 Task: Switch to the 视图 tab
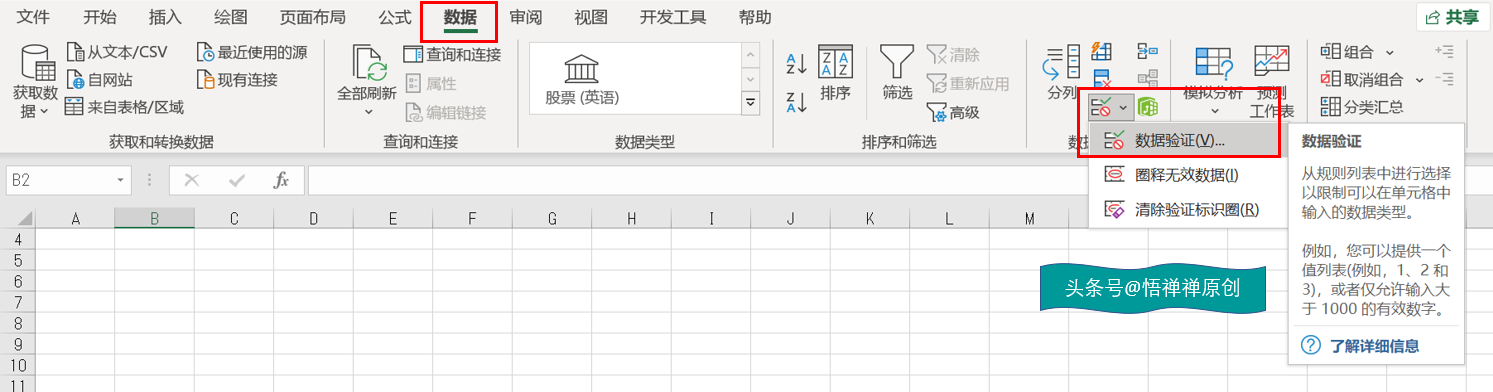[x=590, y=17]
